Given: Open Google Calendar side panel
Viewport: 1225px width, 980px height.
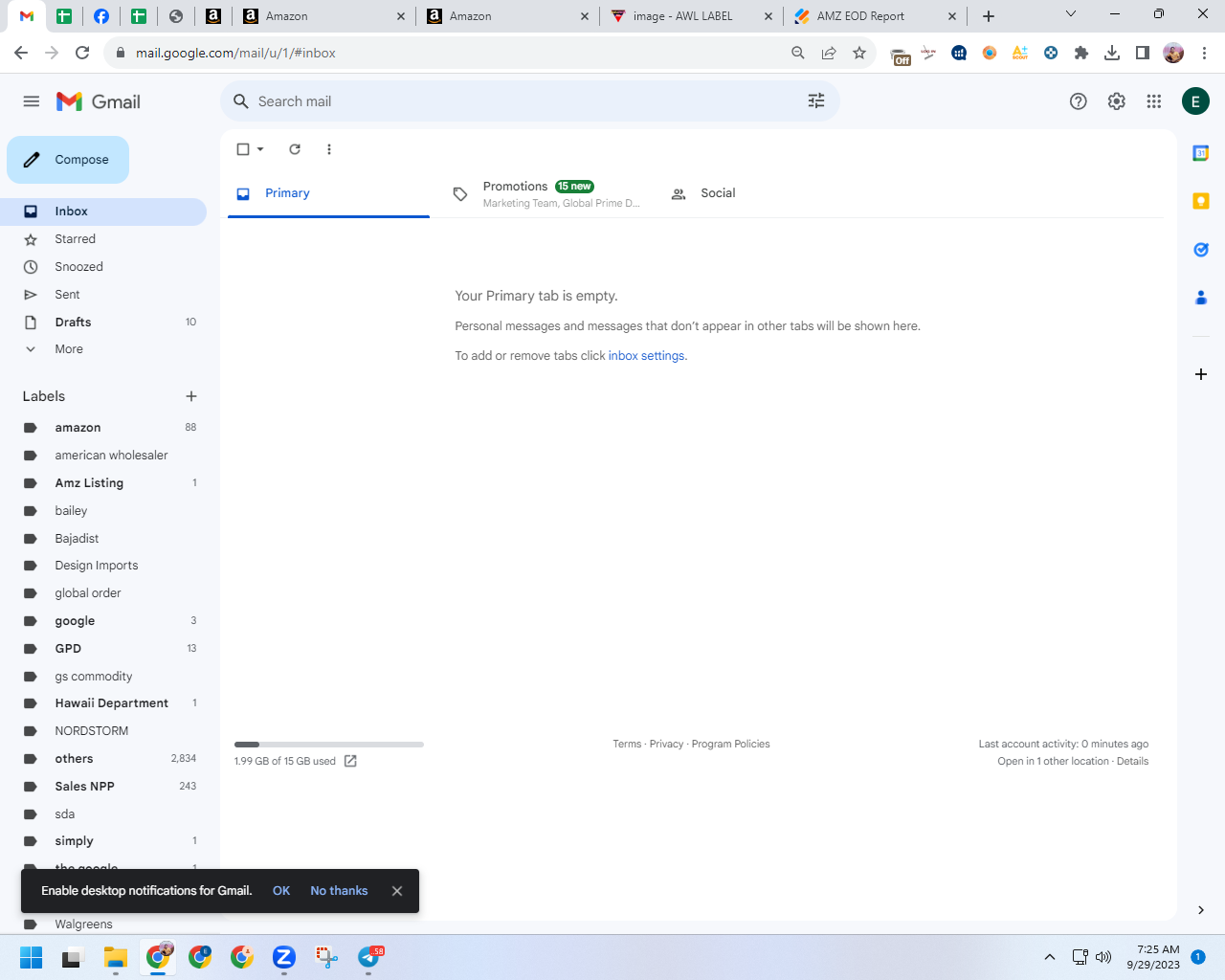Looking at the screenshot, I should click(x=1201, y=153).
